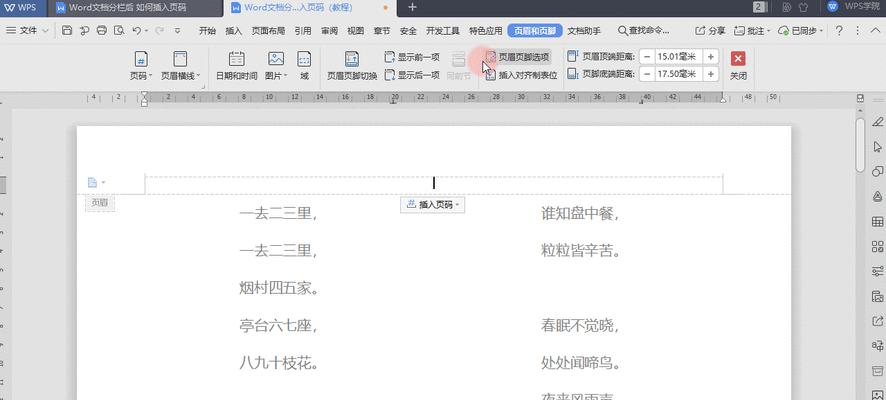Open 页眉横线 header line options

coord(180,65)
